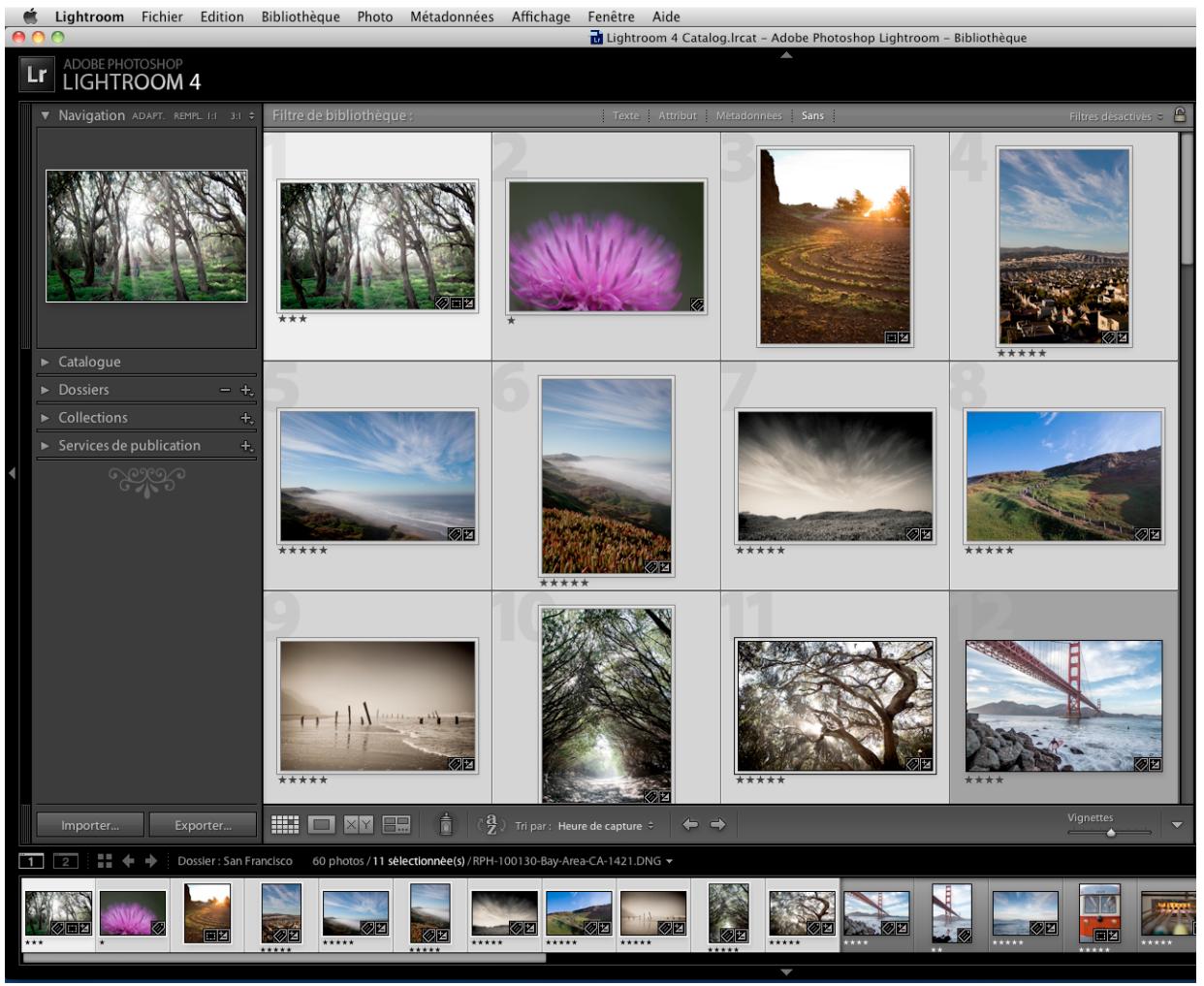Expand the Dossiers panel
1204x986 pixels.
(x=45, y=390)
